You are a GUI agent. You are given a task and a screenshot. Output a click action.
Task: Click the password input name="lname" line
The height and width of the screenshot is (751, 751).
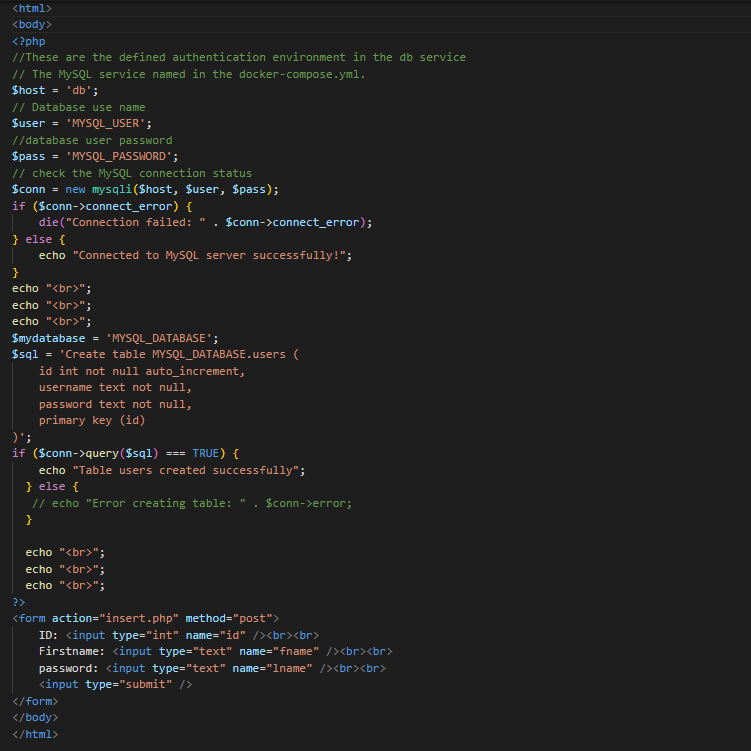[212, 669]
